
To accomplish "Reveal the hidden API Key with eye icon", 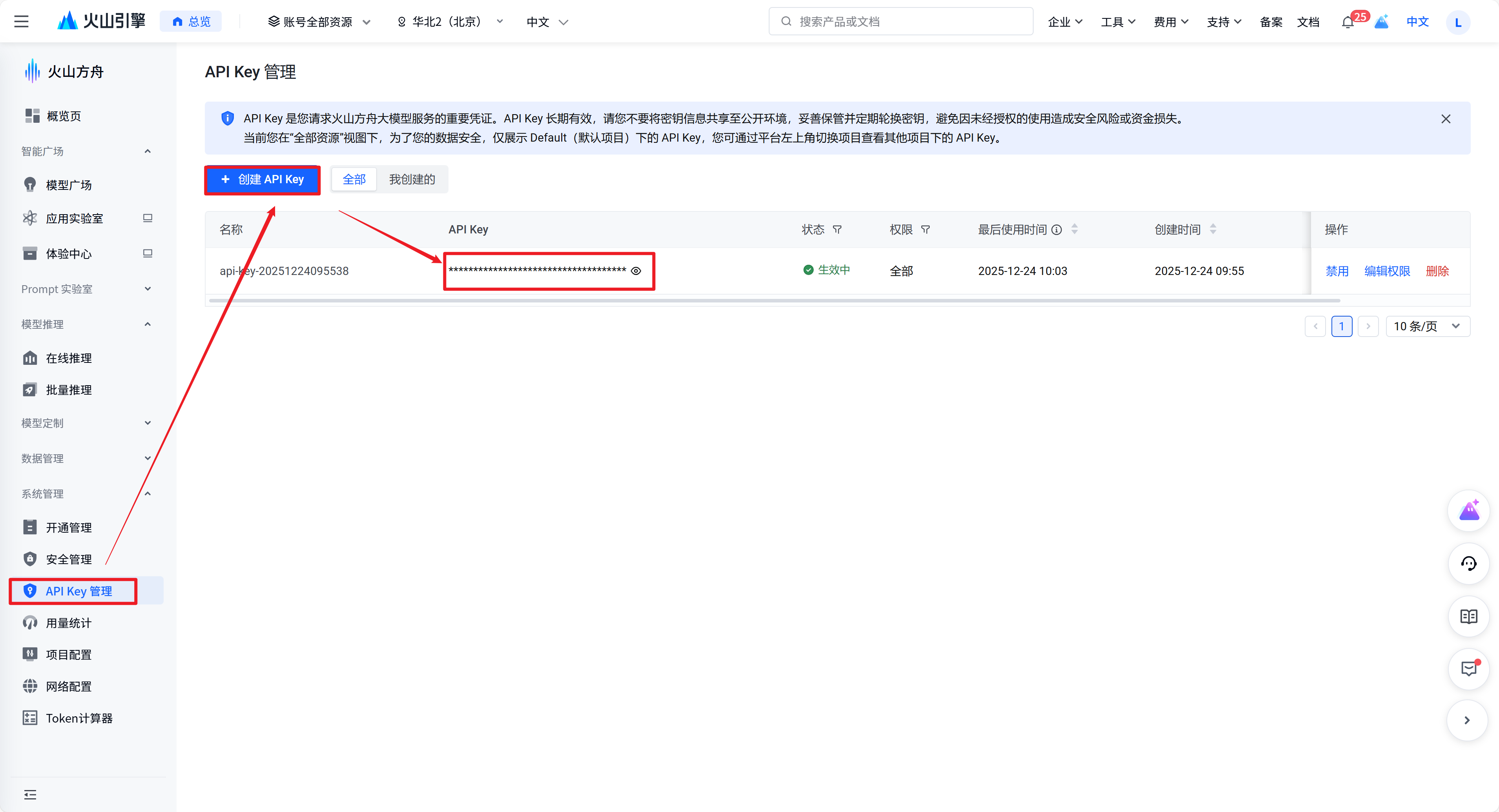I will tap(636, 271).
